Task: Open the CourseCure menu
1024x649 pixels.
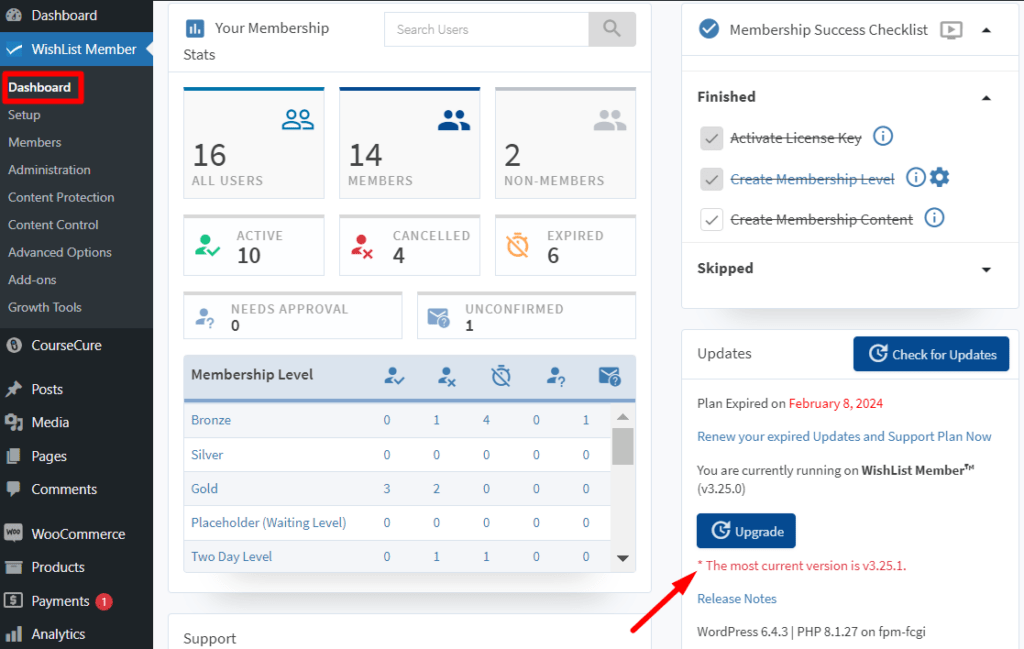Action: pos(66,345)
